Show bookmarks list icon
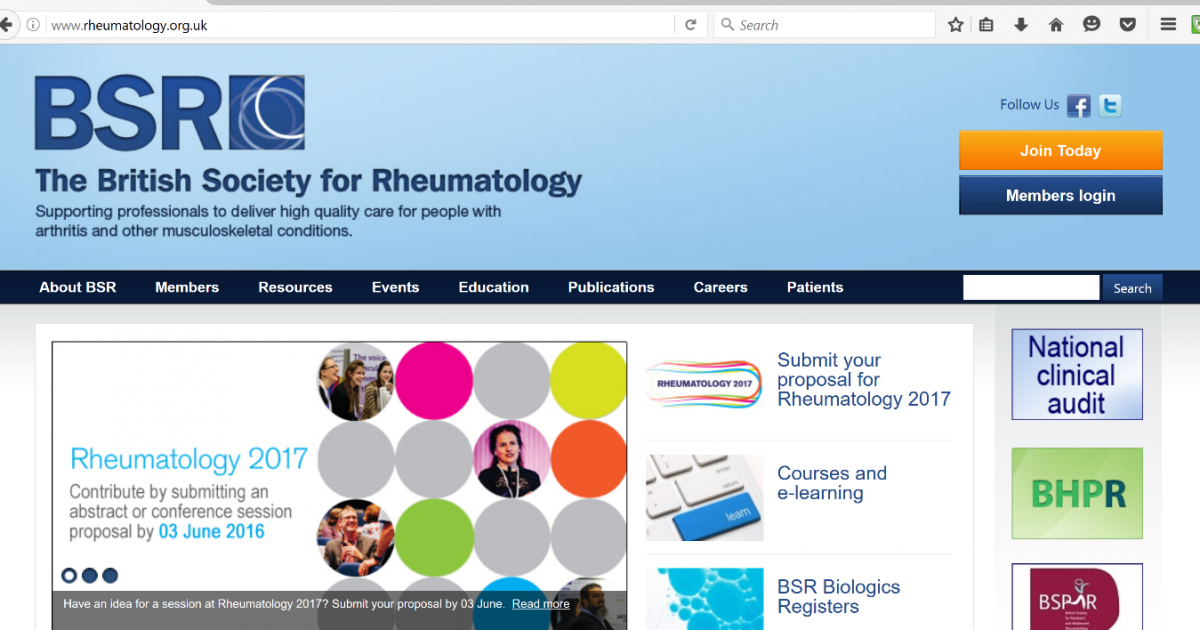This screenshot has width=1200, height=630. (x=987, y=25)
